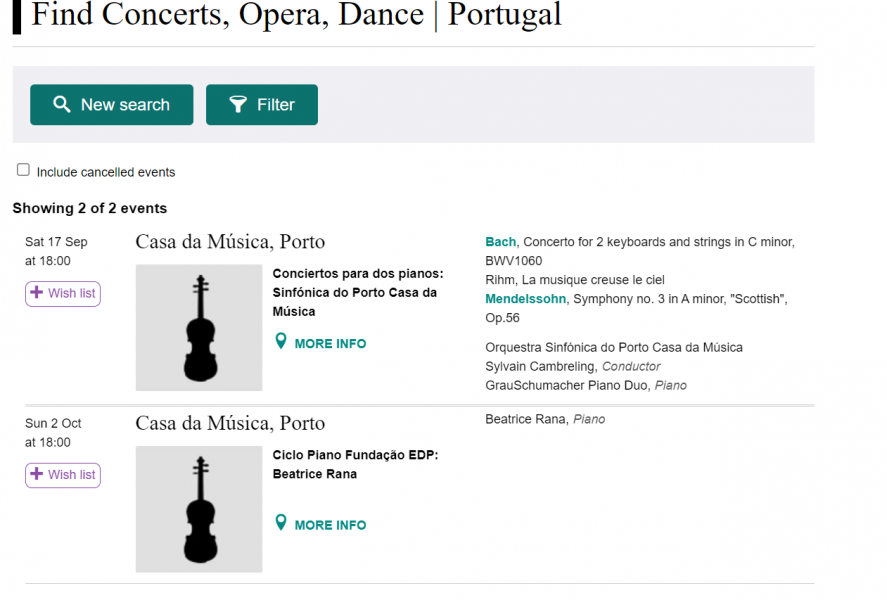
Task: Open the Mendelssohn composer link
Action: (x=526, y=299)
